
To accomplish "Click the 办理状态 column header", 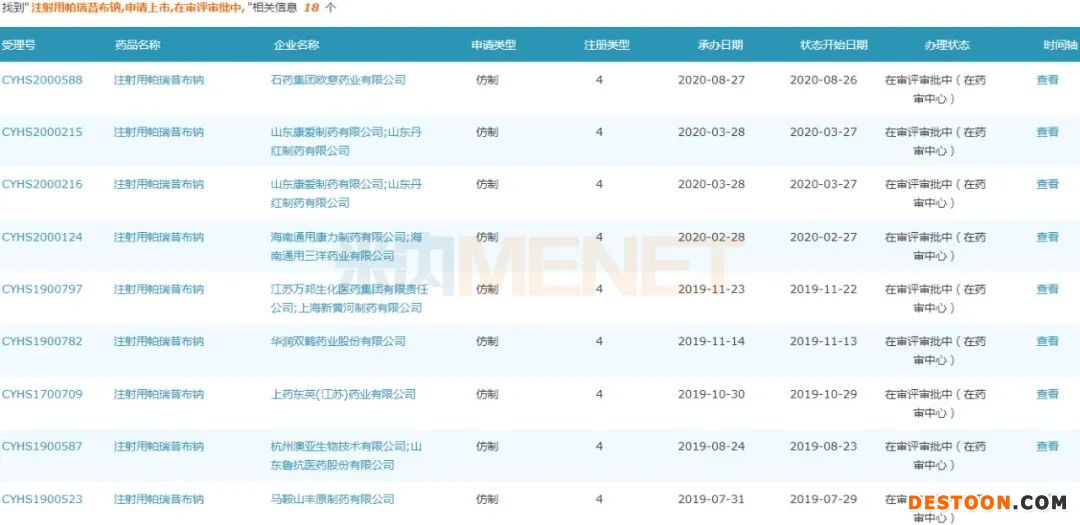I will click(x=933, y=45).
